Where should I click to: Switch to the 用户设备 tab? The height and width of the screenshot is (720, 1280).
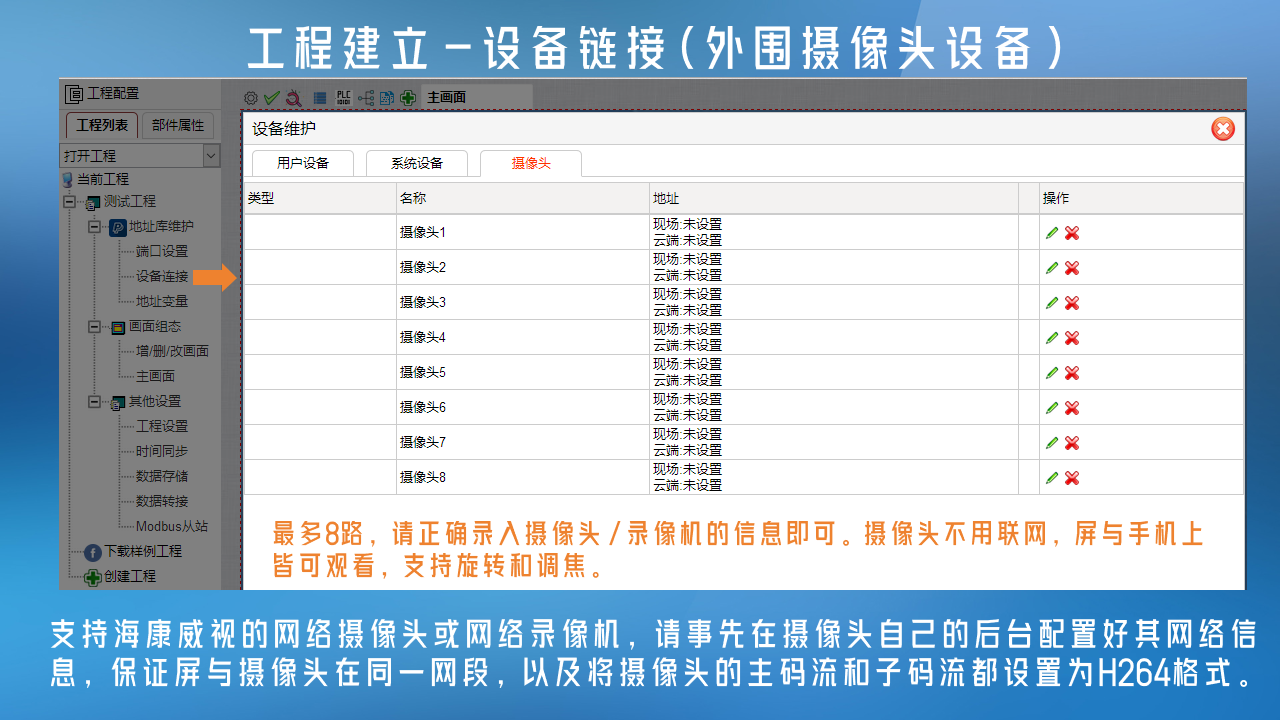click(302, 163)
